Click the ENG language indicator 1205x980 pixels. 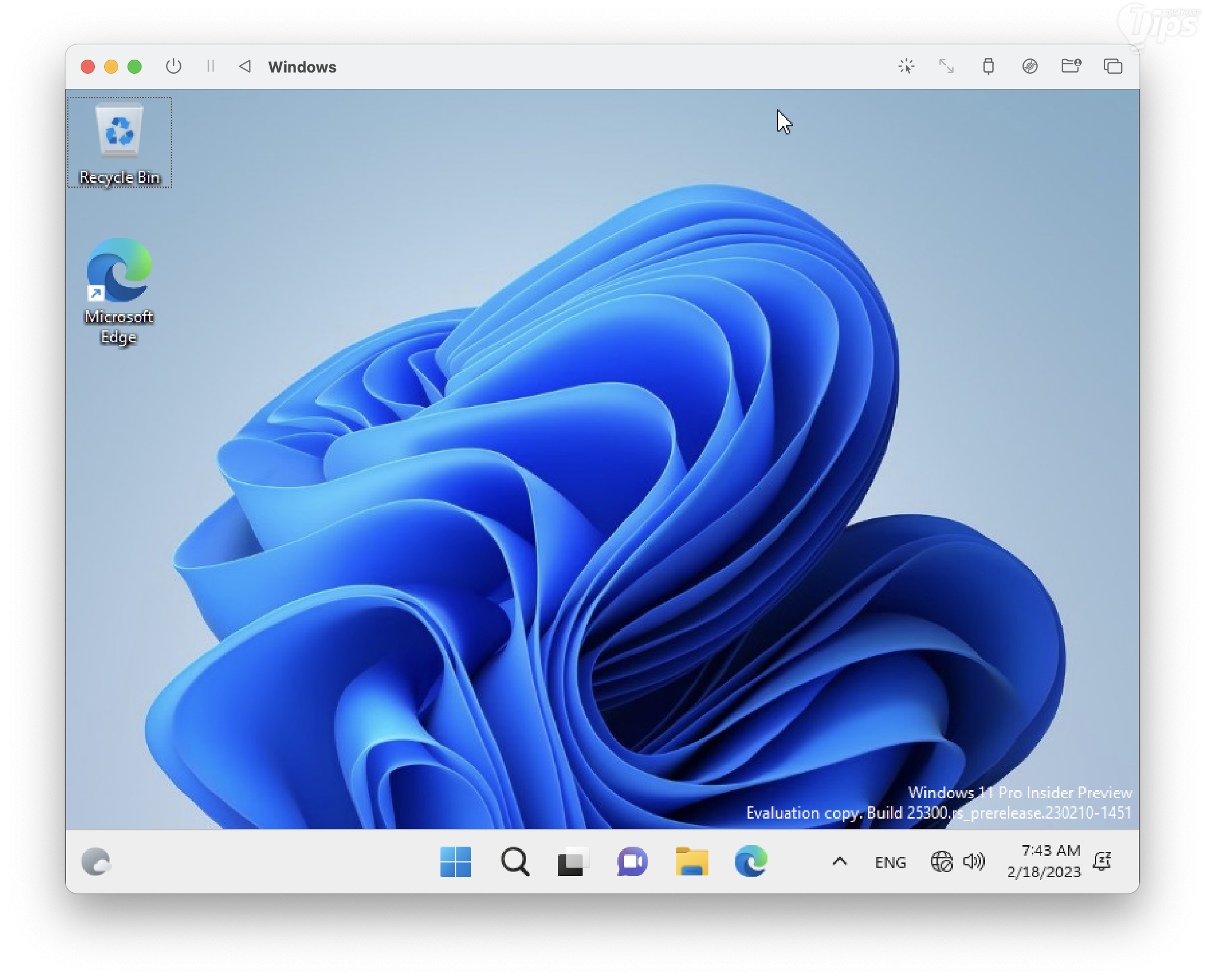pos(890,862)
